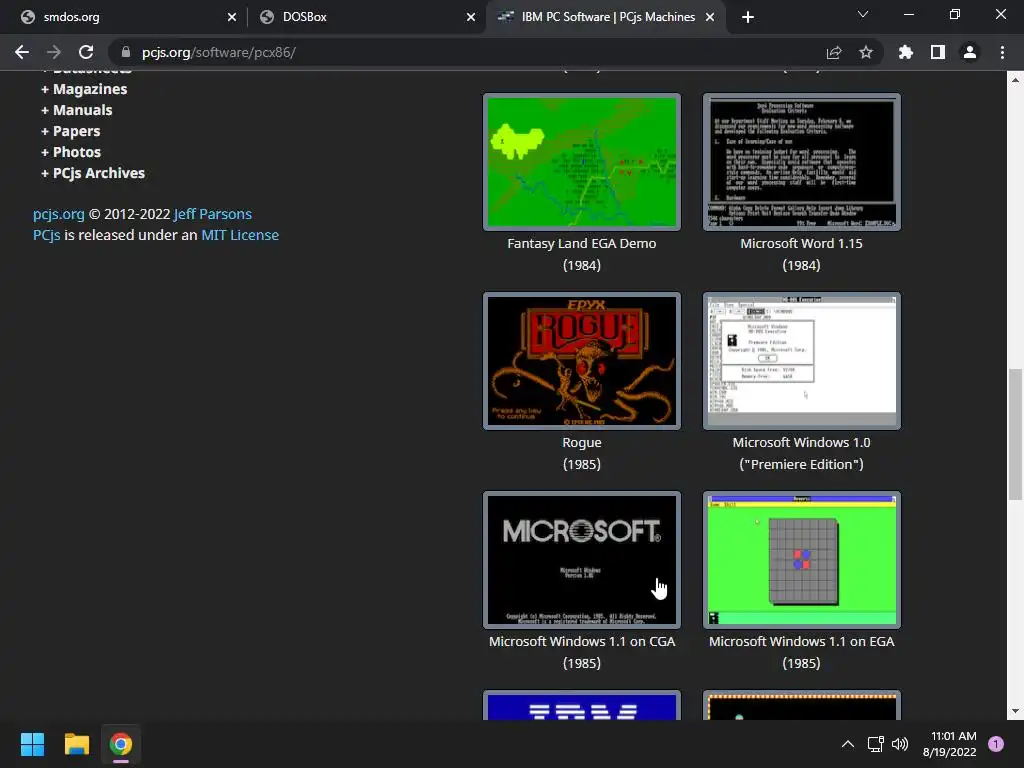Viewport: 1024px width, 768px height.
Task: Switch to the smdos.org tab
Action: tap(128, 17)
